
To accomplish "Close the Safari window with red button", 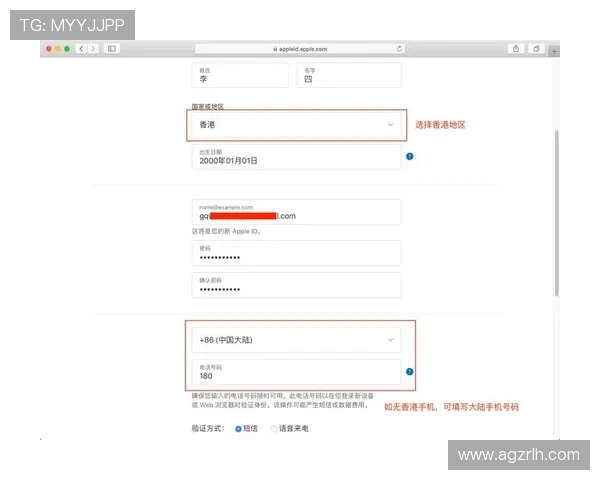I will (x=49, y=49).
